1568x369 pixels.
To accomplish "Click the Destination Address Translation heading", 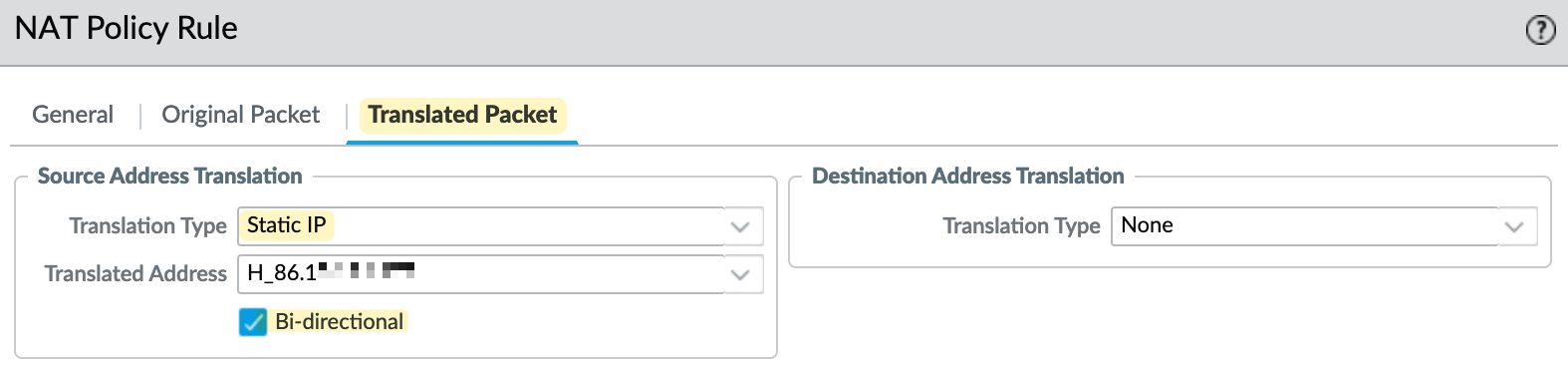I will (x=967, y=177).
